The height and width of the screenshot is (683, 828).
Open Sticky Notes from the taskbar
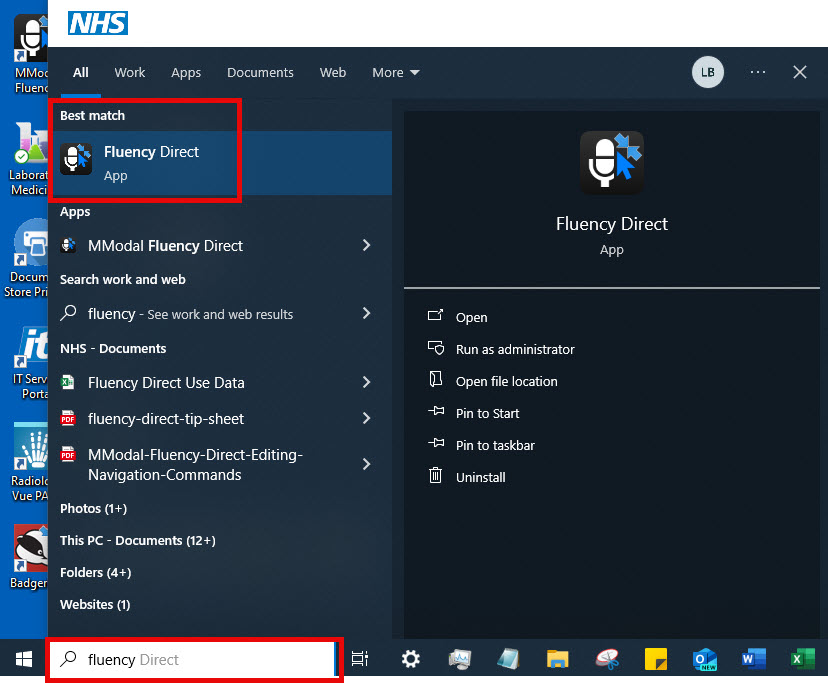pyautogui.click(x=656, y=659)
